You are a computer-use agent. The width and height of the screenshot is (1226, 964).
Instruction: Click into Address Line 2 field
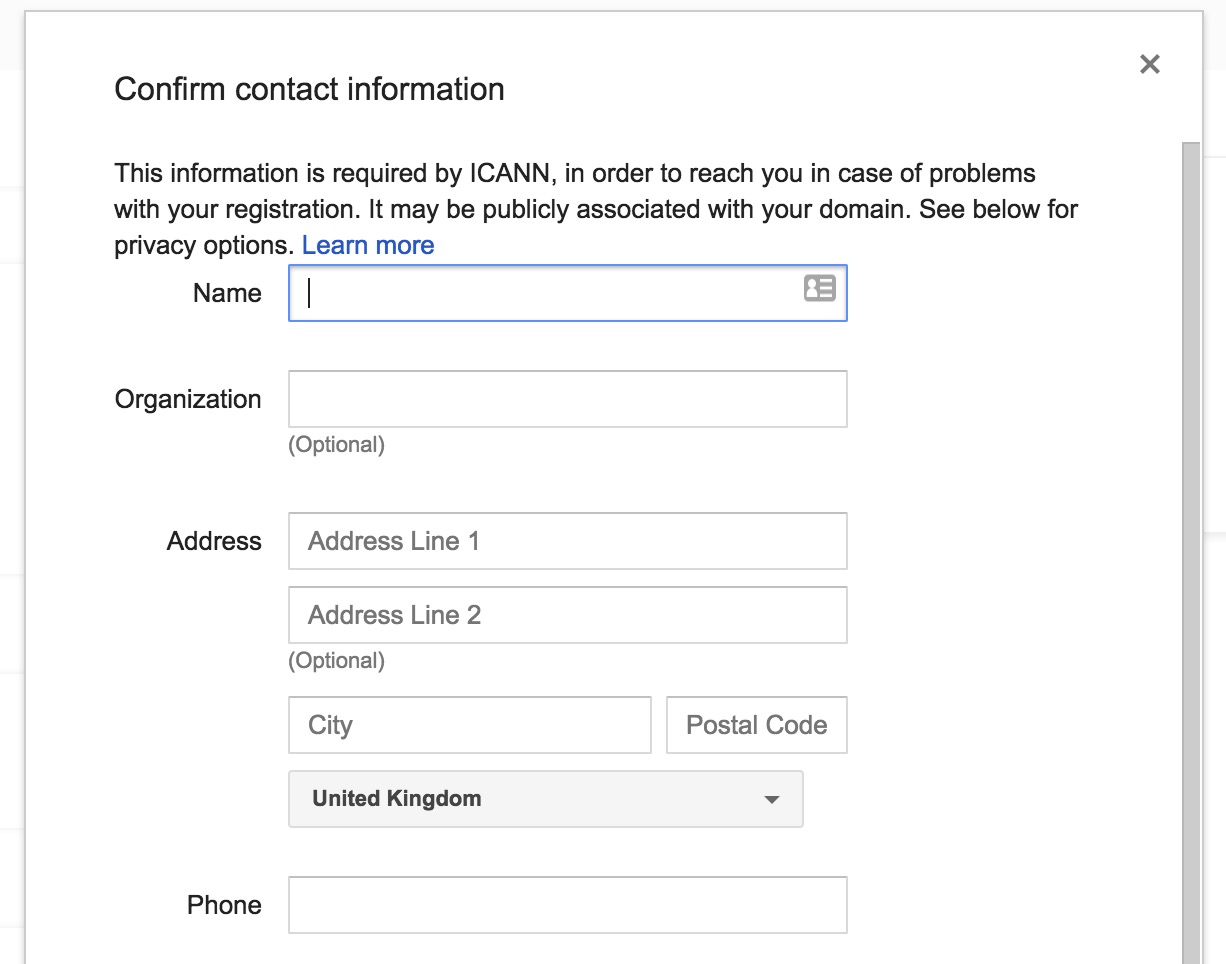coord(568,615)
